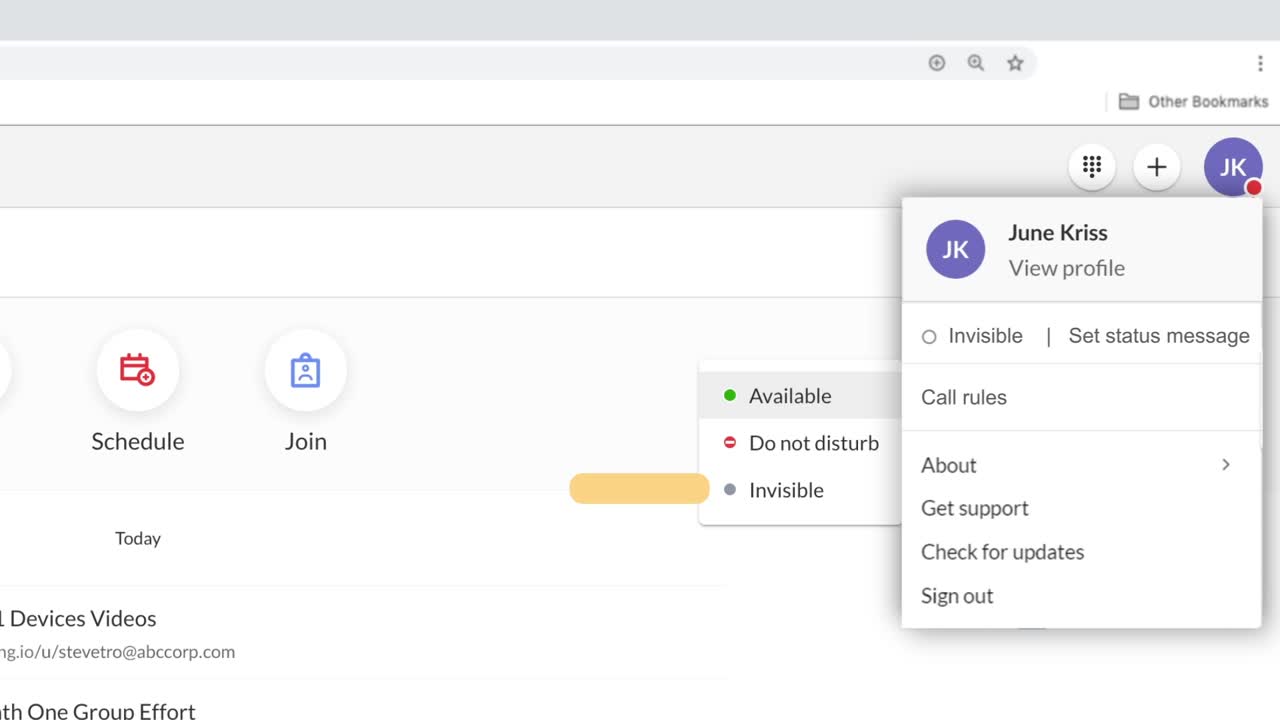Screen dimensions: 1280x720
Task: Open the browser three-dot menu
Action: (1260, 63)
